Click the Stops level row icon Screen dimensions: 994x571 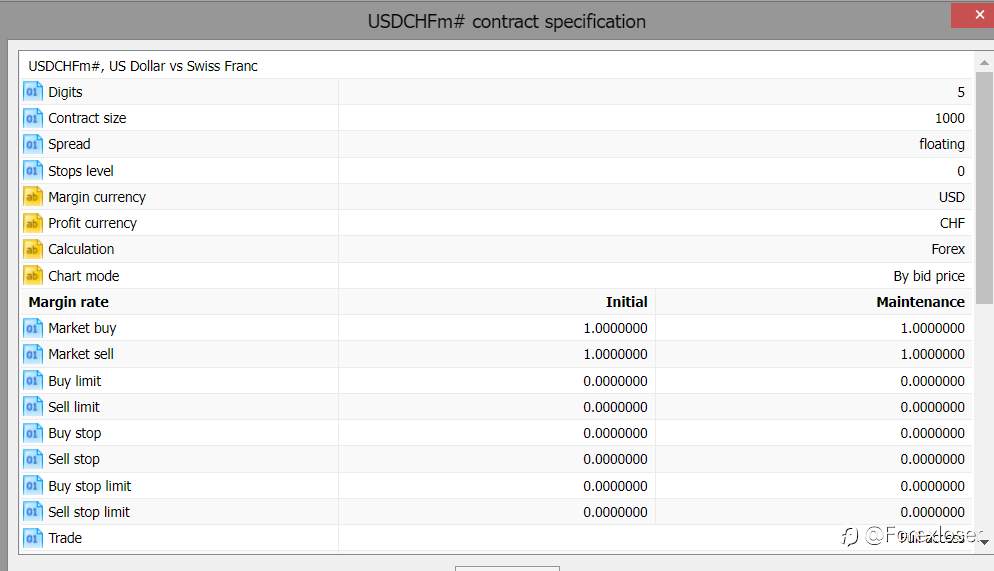click(x=33, y=170)
